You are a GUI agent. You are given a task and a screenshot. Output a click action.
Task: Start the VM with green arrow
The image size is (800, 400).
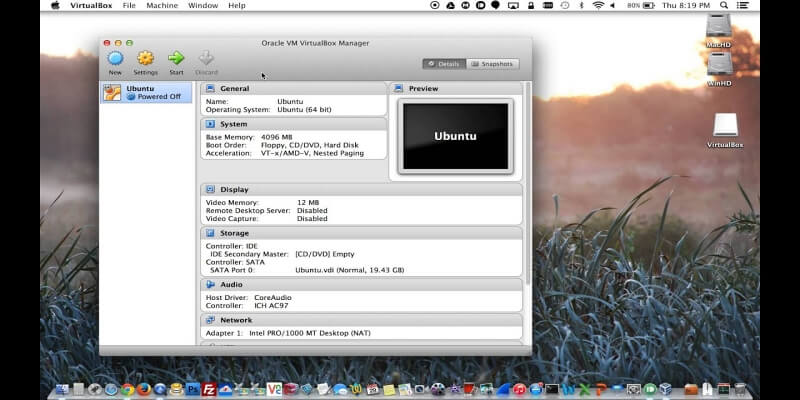176,58
